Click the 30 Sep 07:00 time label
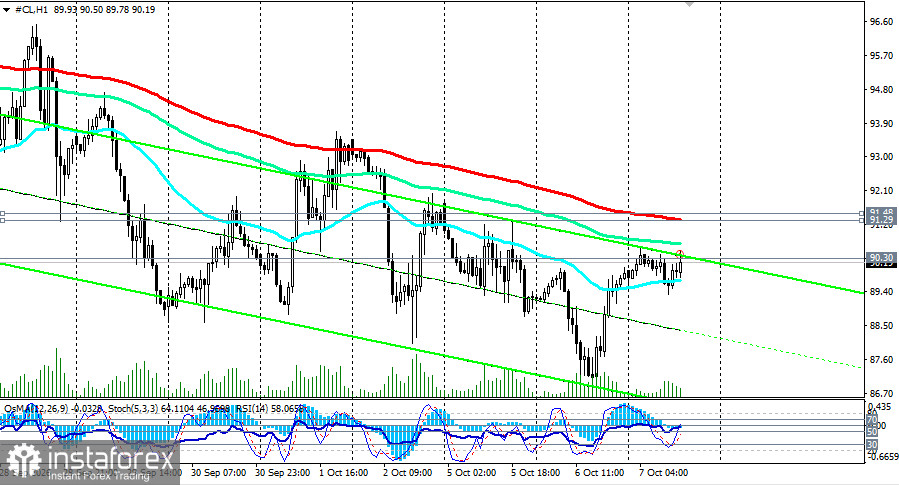 pyautogui.click(x=218, y=473)
